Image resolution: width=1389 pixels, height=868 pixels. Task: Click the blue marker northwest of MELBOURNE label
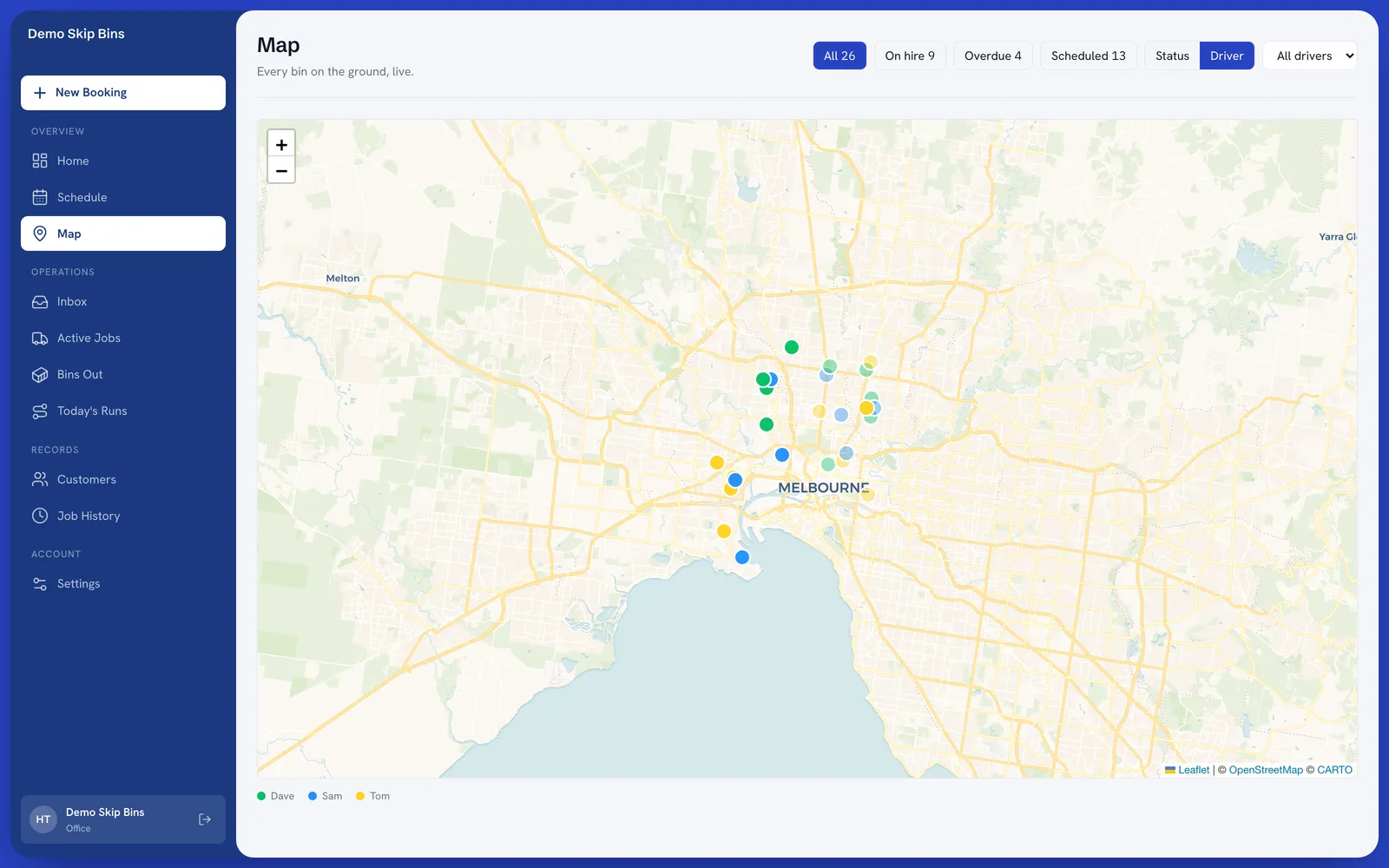point(782,455)
